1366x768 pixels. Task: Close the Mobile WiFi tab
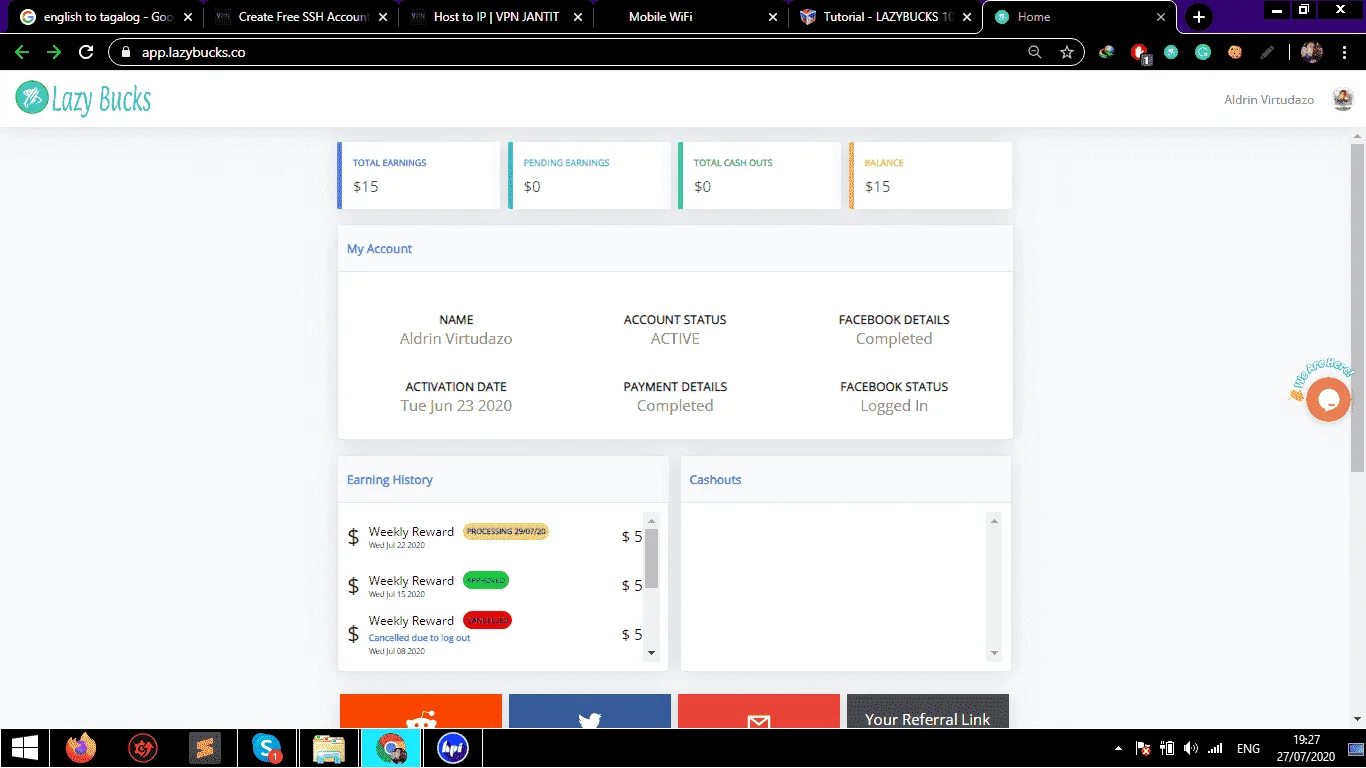click(x=772, y=17)
